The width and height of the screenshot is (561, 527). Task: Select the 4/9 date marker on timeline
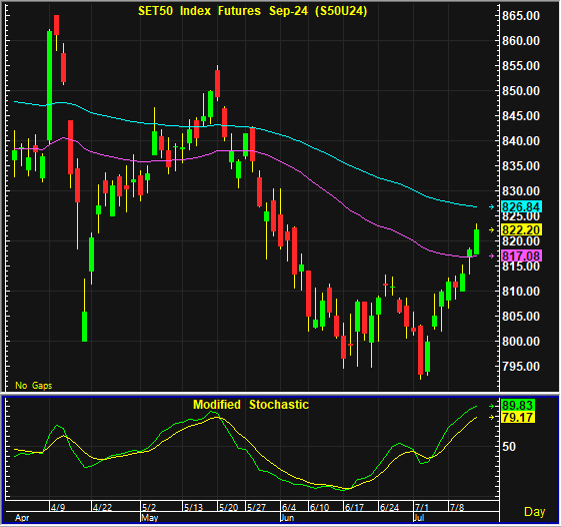pos(58,507)
